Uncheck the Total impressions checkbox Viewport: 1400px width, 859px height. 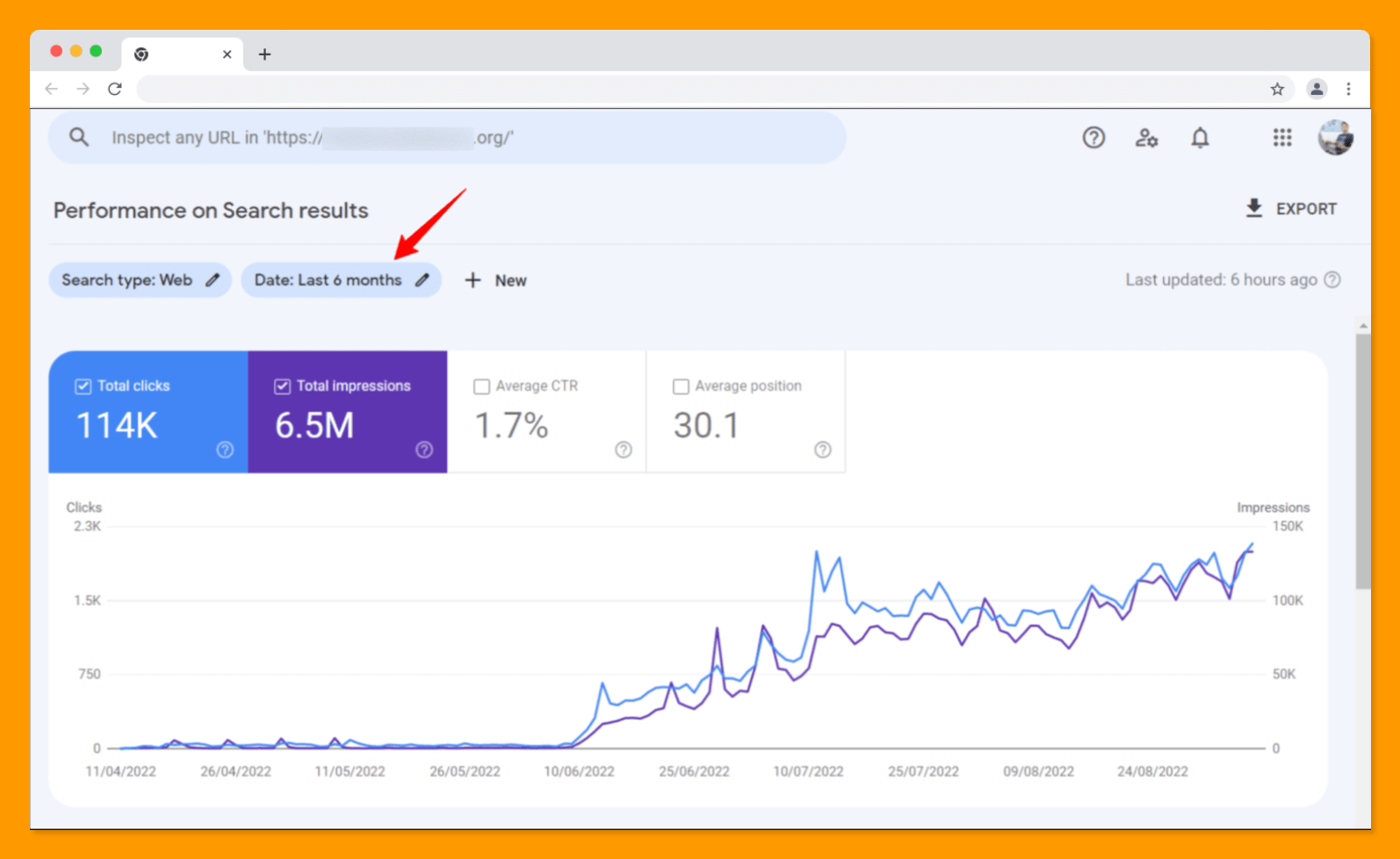click(283, 386)
